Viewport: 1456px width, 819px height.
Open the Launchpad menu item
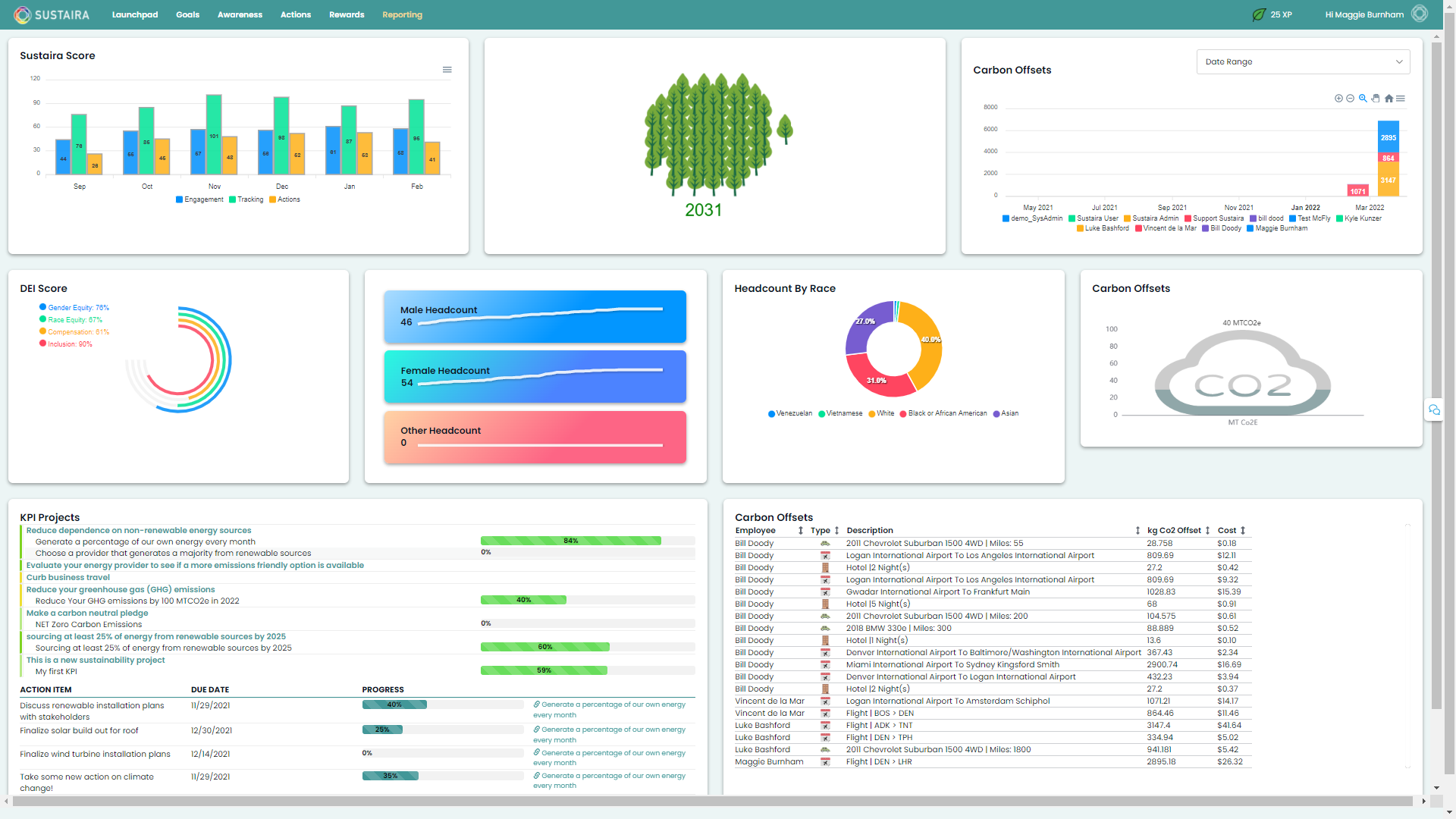click(135, 14)
